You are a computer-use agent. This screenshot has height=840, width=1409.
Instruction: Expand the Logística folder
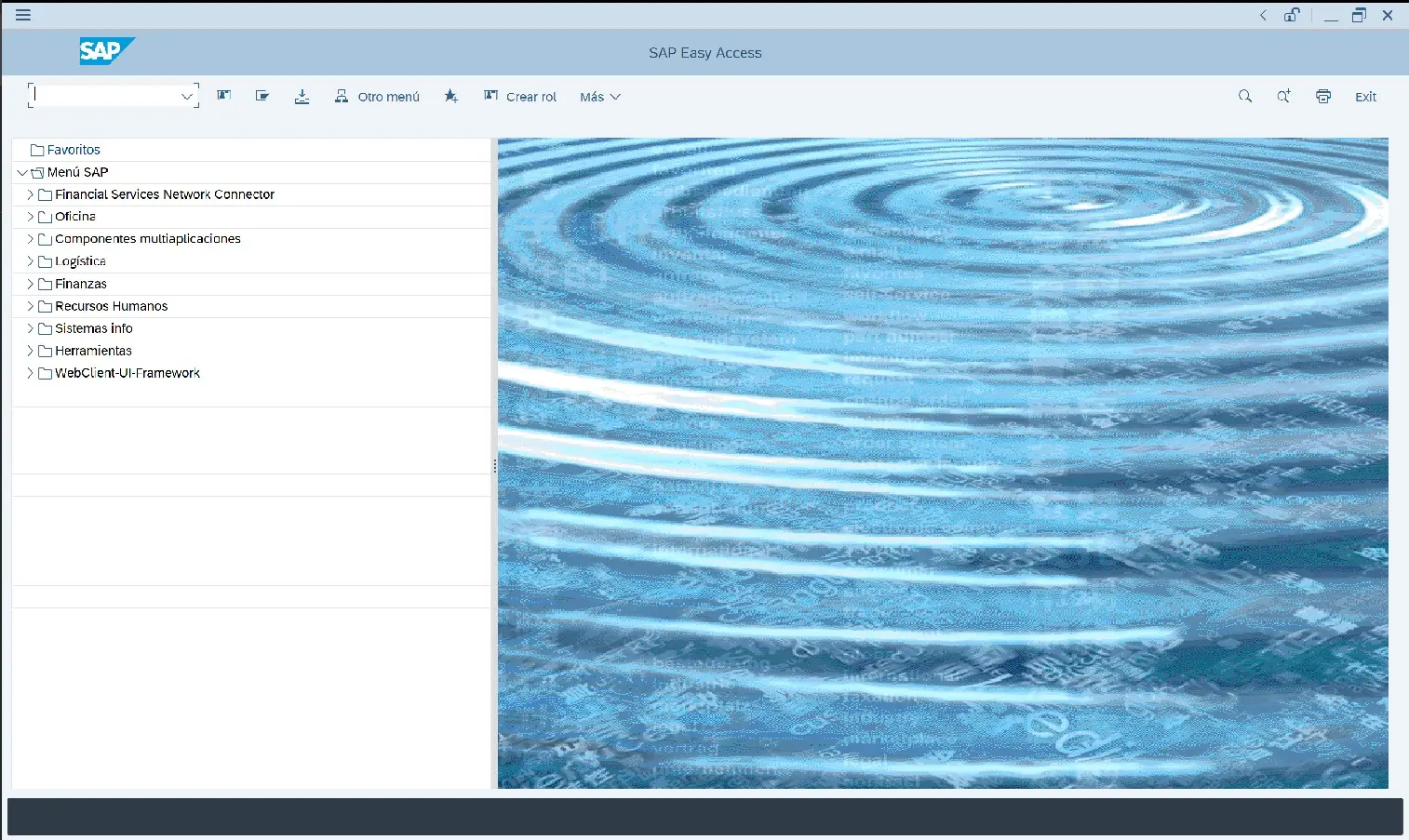pos(30,261)
